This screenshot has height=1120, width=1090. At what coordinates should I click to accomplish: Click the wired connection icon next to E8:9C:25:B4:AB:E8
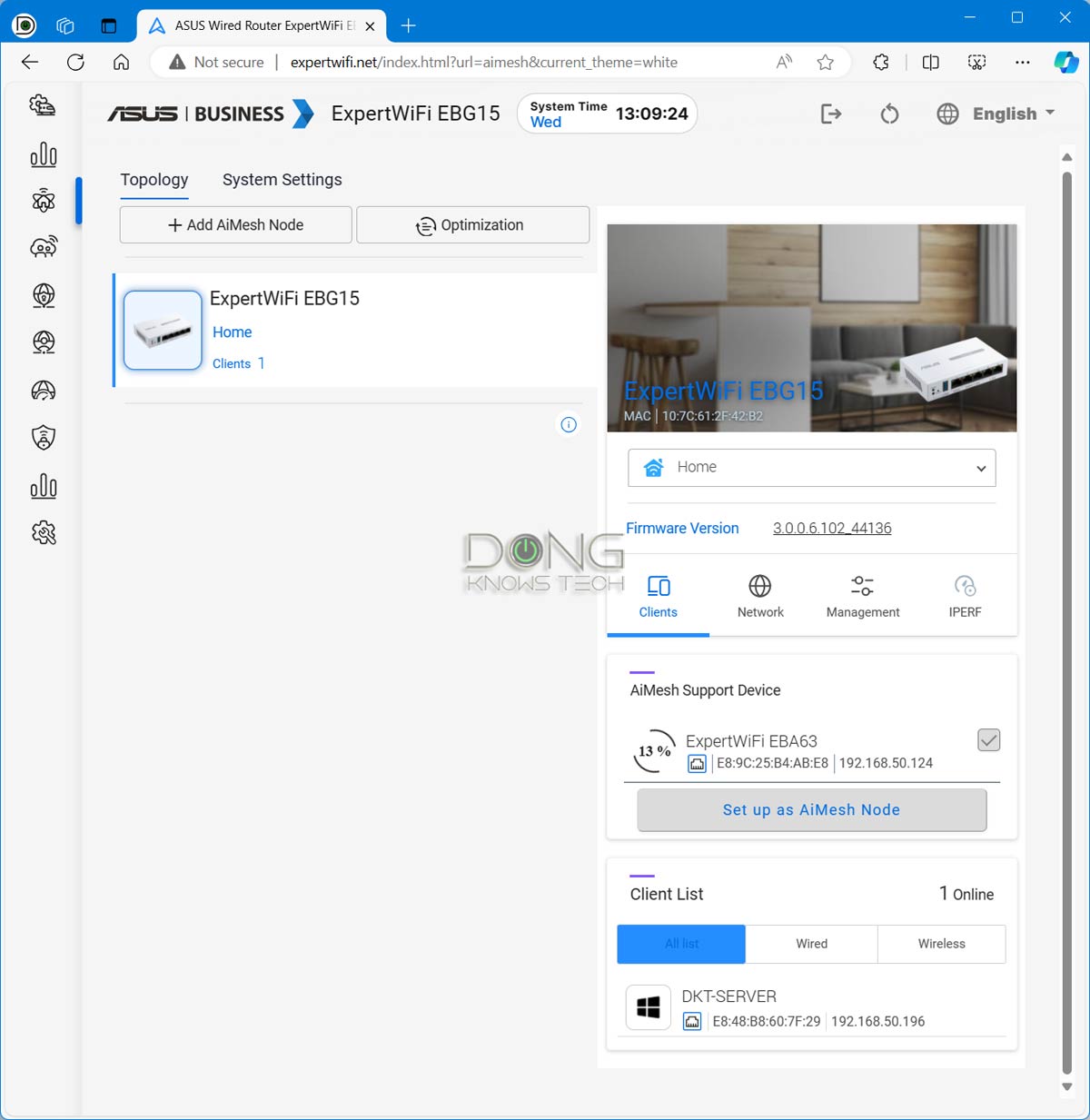697,764
